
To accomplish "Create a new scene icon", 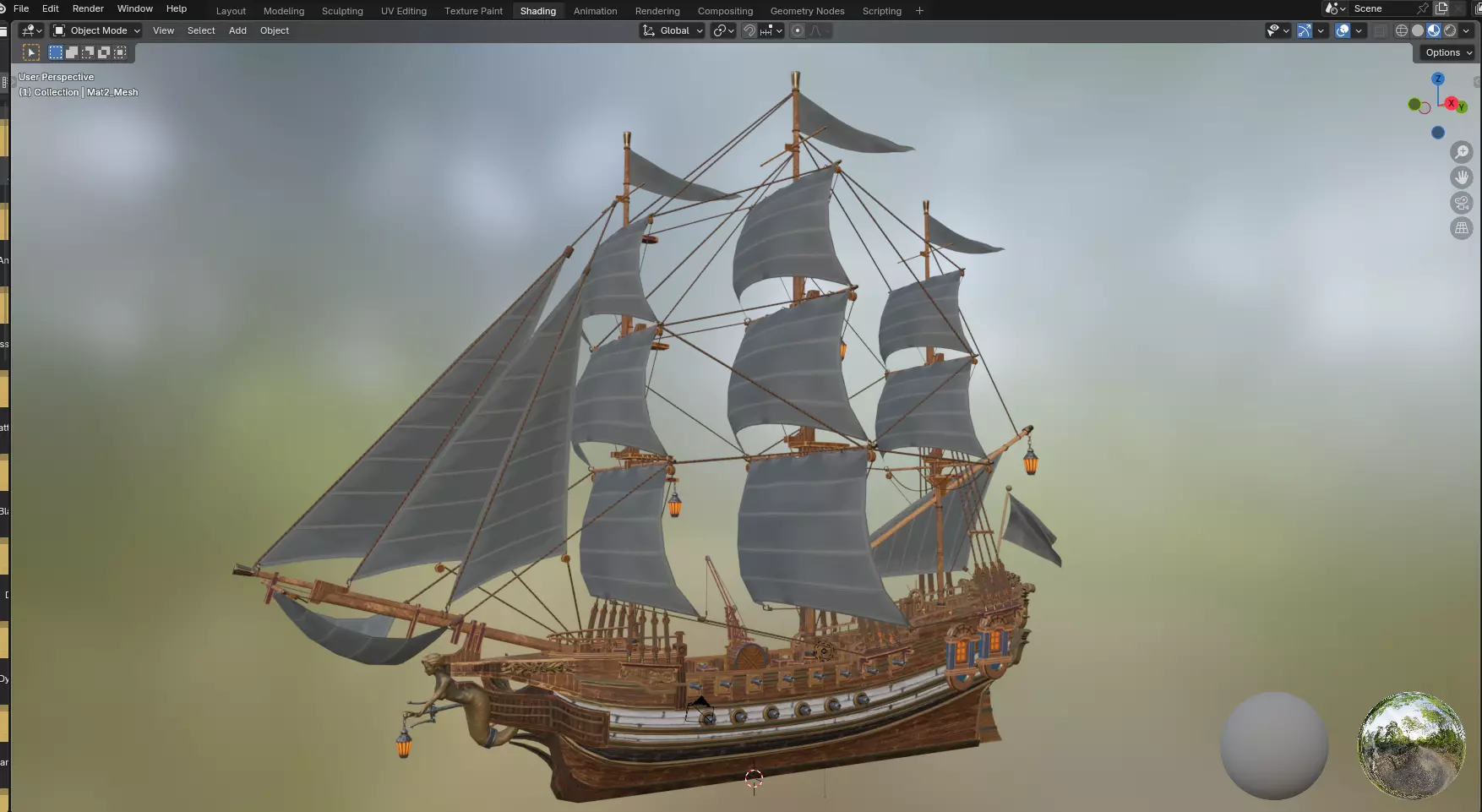I will point(1441,8).
